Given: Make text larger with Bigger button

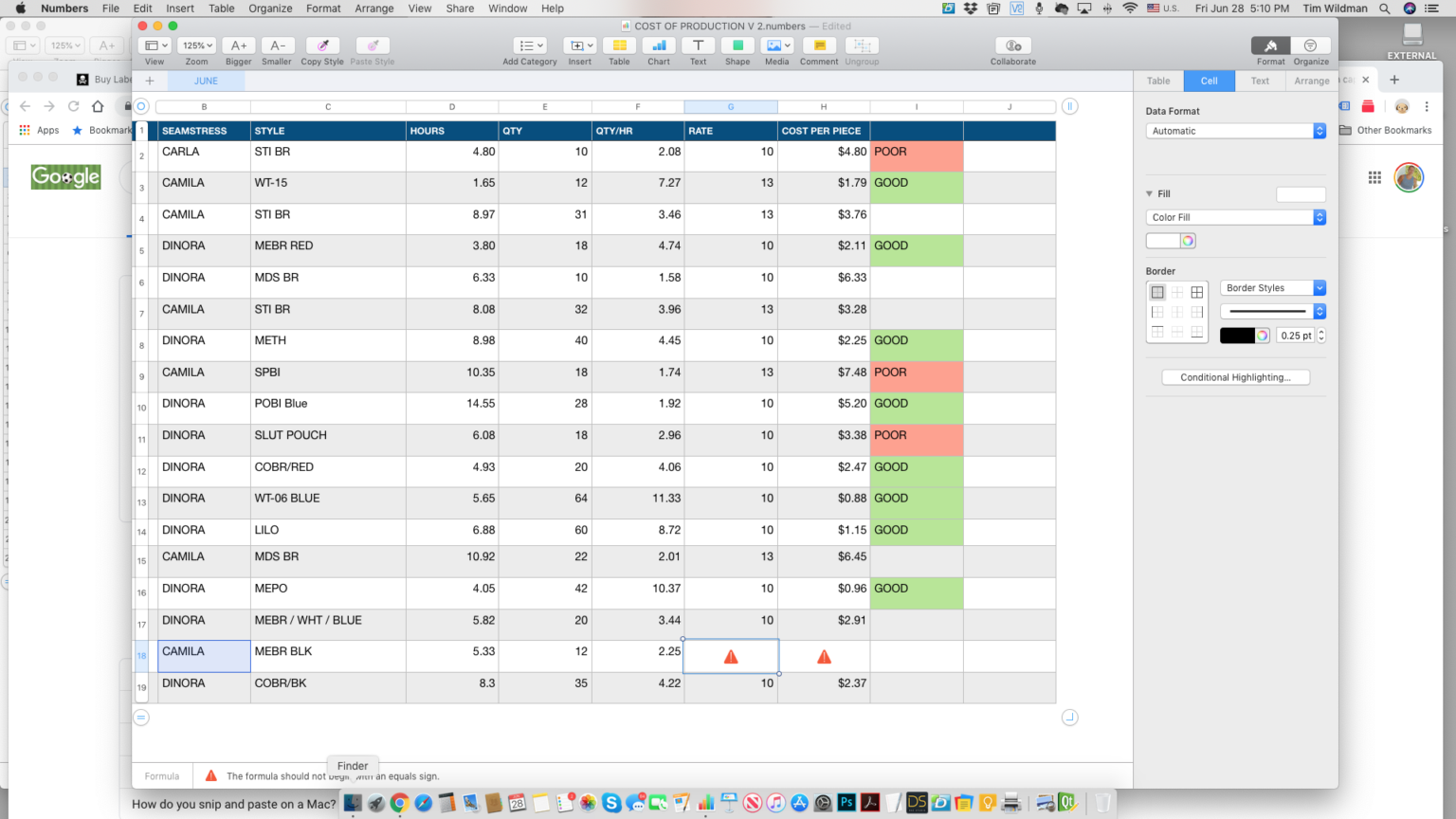Looking at the screenshot, I should pyautogui.click(x=239, y=46).
